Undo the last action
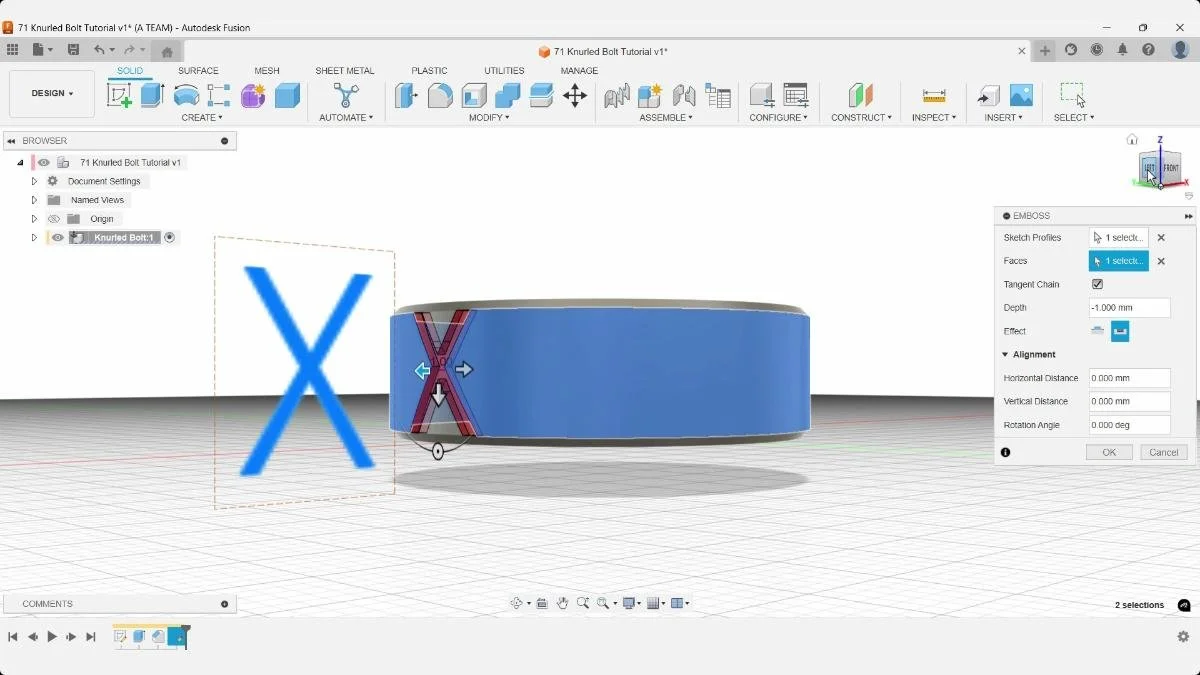This screenshot has width=1200, height=675. [99, 50]
